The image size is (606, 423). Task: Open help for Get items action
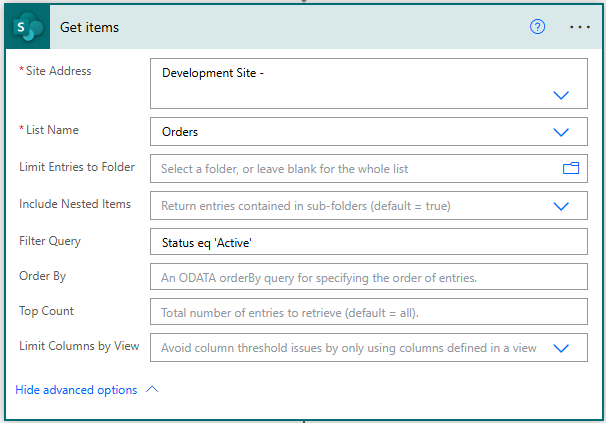click(x=537, y=27)
